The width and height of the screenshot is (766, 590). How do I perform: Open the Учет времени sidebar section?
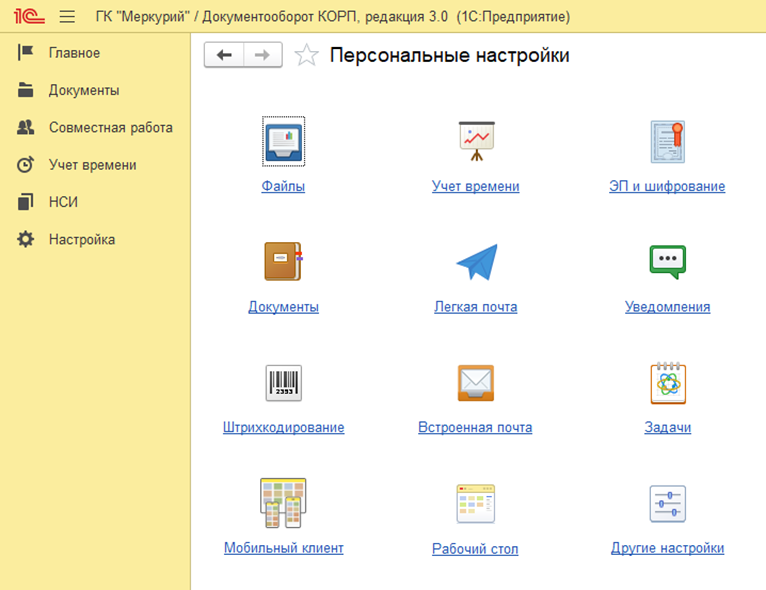click(x=92, y=165)
